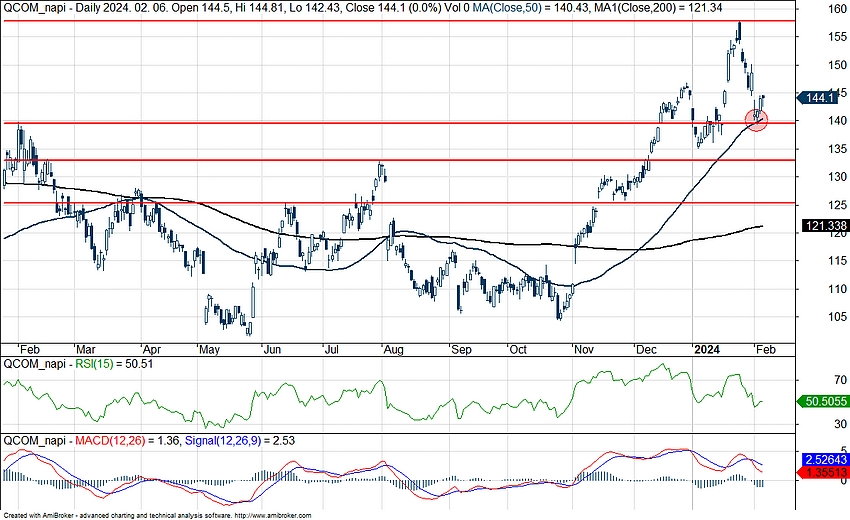
Task: Click the Jul date axis label
Action: point(332,350)
